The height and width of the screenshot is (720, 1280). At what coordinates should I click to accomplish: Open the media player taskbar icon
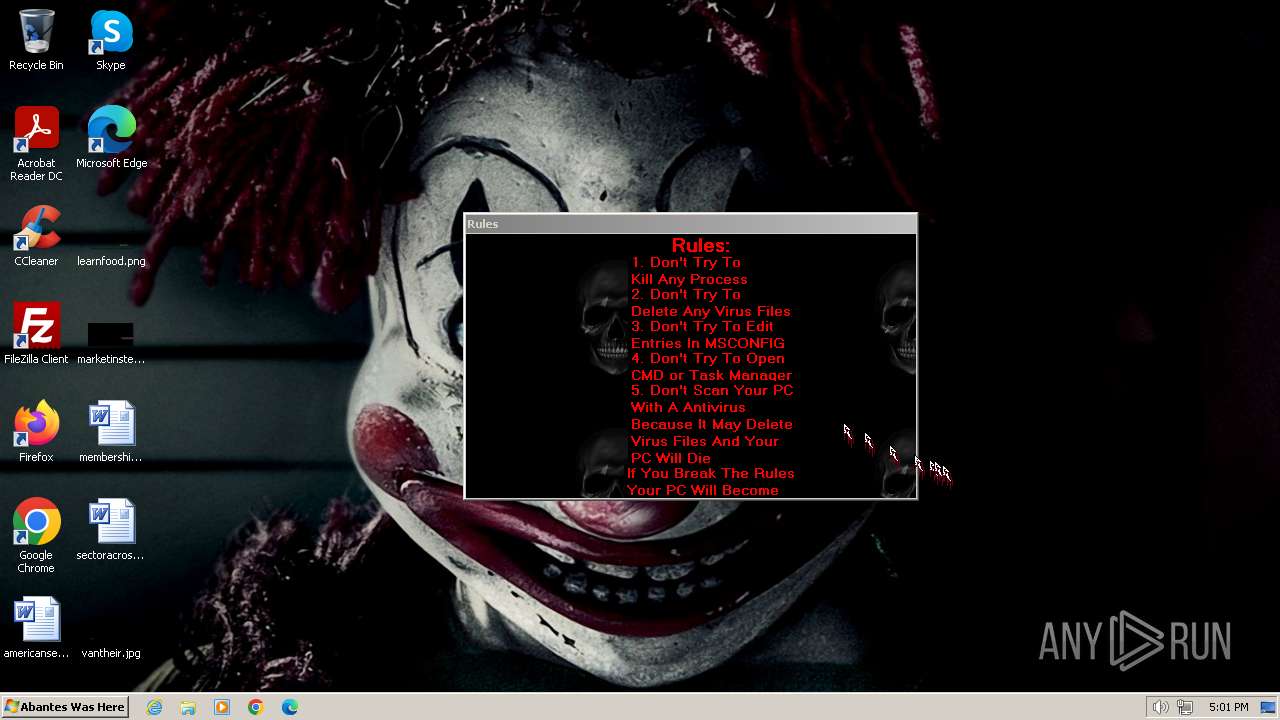tap(222, 707)
